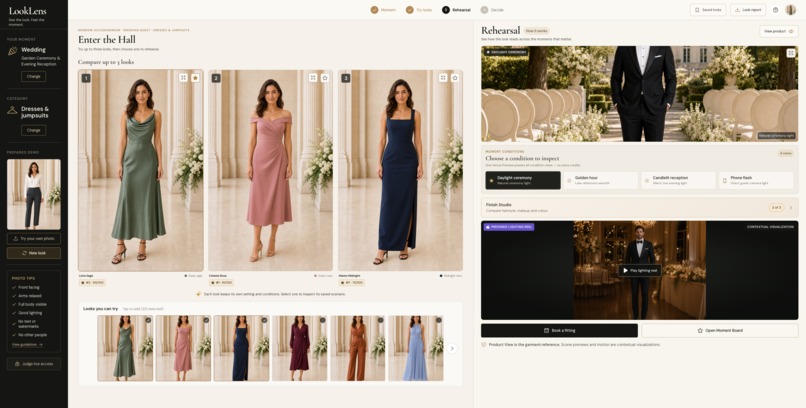The image size is (806, 408).
Task: Select Golden hour condition
Action: click(x=601, y=180)
